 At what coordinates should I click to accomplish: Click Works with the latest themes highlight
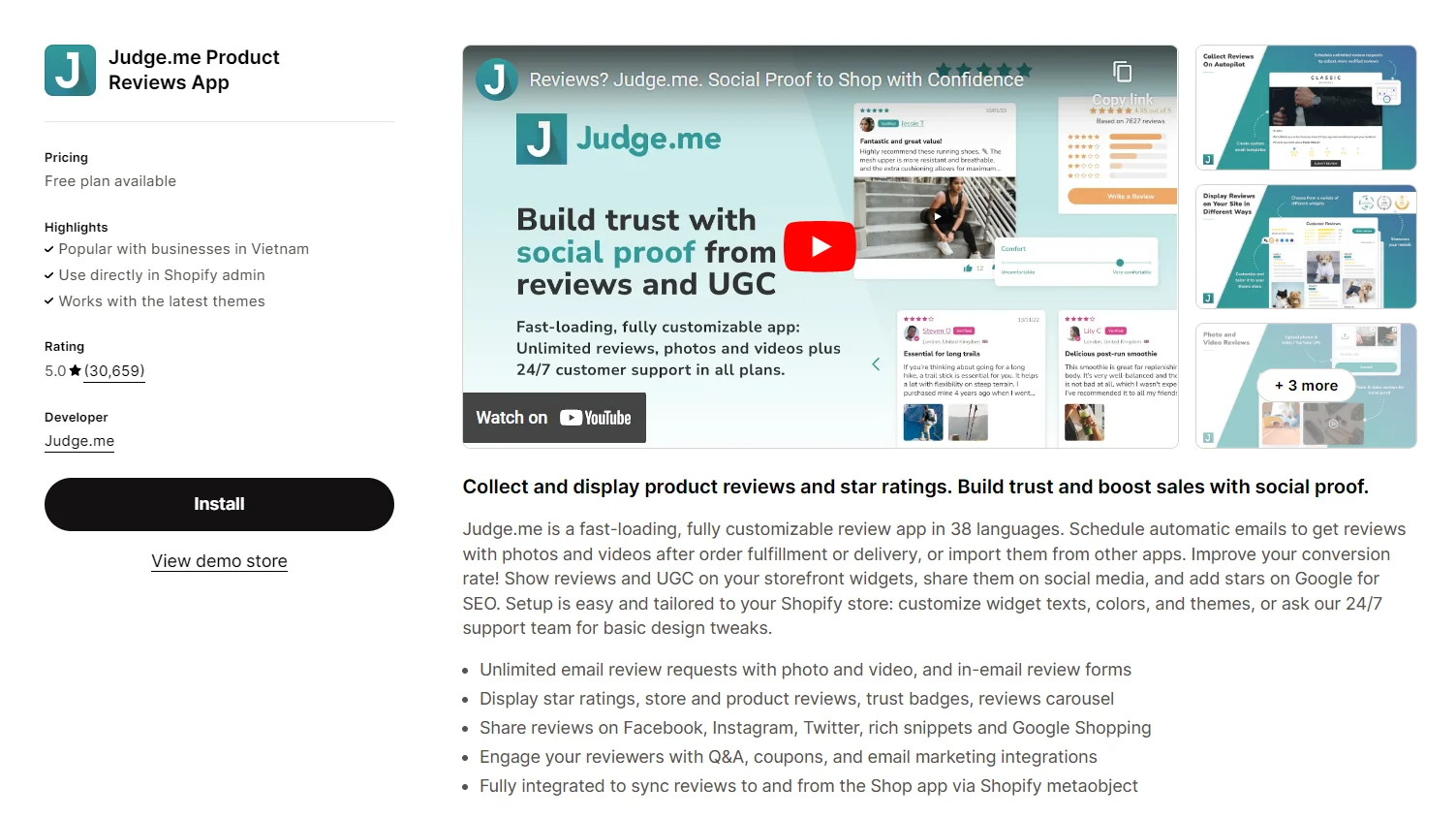click(162, 301)
